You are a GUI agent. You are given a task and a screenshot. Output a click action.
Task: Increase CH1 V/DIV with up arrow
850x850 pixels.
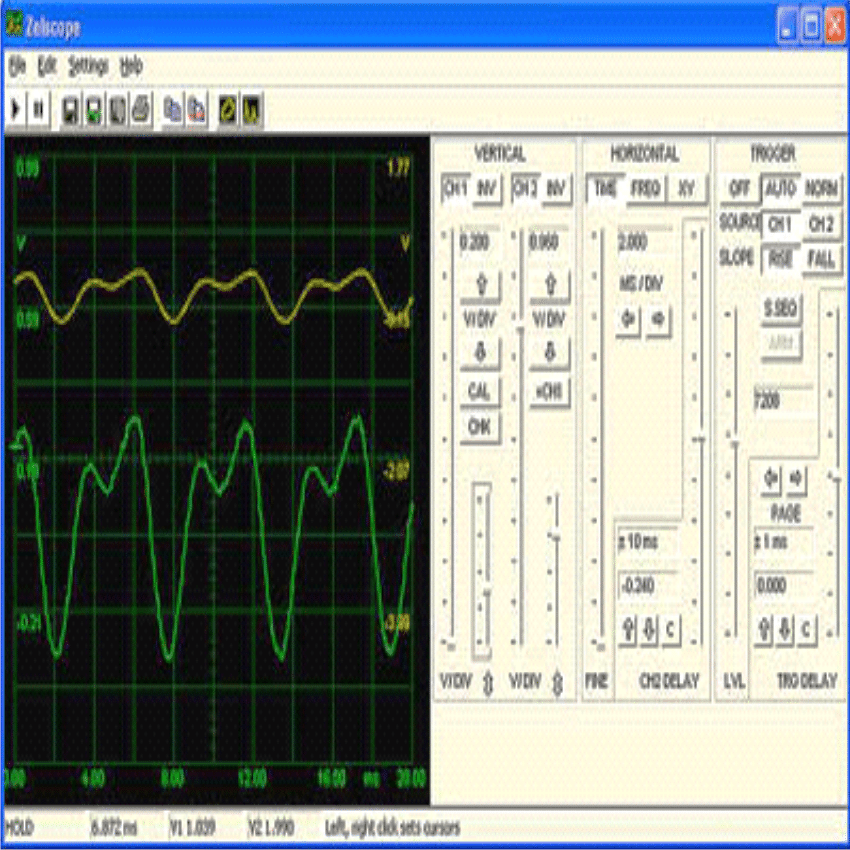(480, 285)
